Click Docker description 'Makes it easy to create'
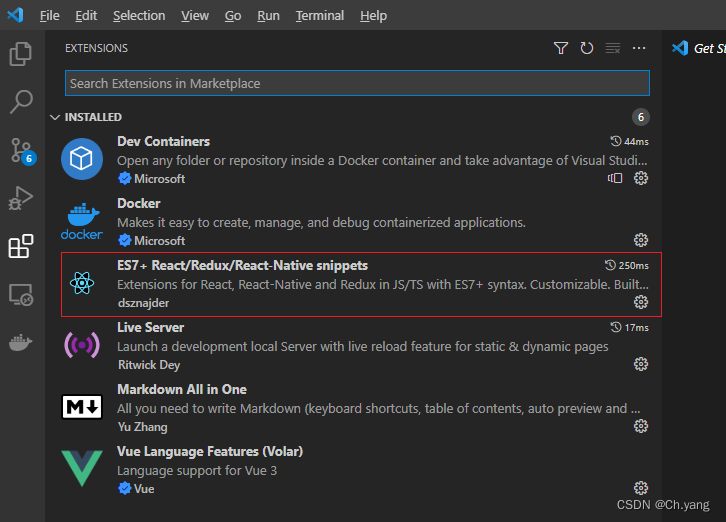 click(x=321, y=223)
